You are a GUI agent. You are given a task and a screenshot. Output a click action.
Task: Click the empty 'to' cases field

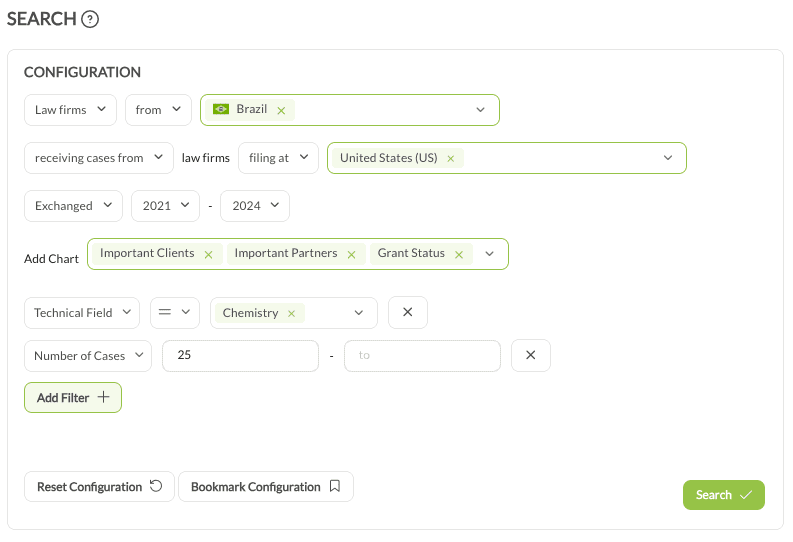tap(422, 355)
